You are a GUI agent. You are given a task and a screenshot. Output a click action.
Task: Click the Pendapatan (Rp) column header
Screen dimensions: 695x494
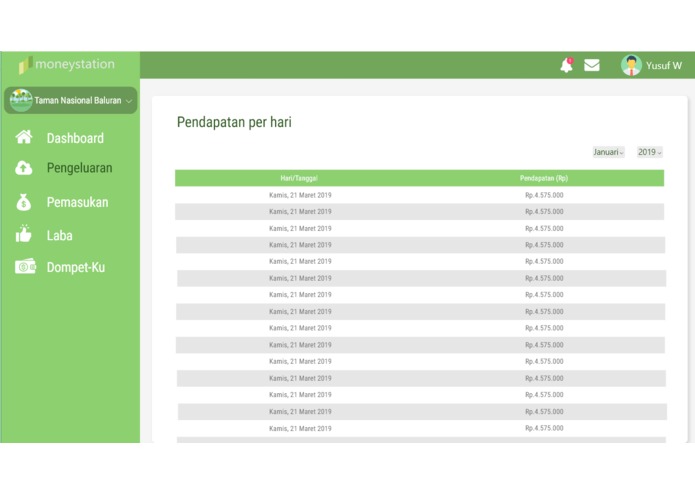[544, 178]
